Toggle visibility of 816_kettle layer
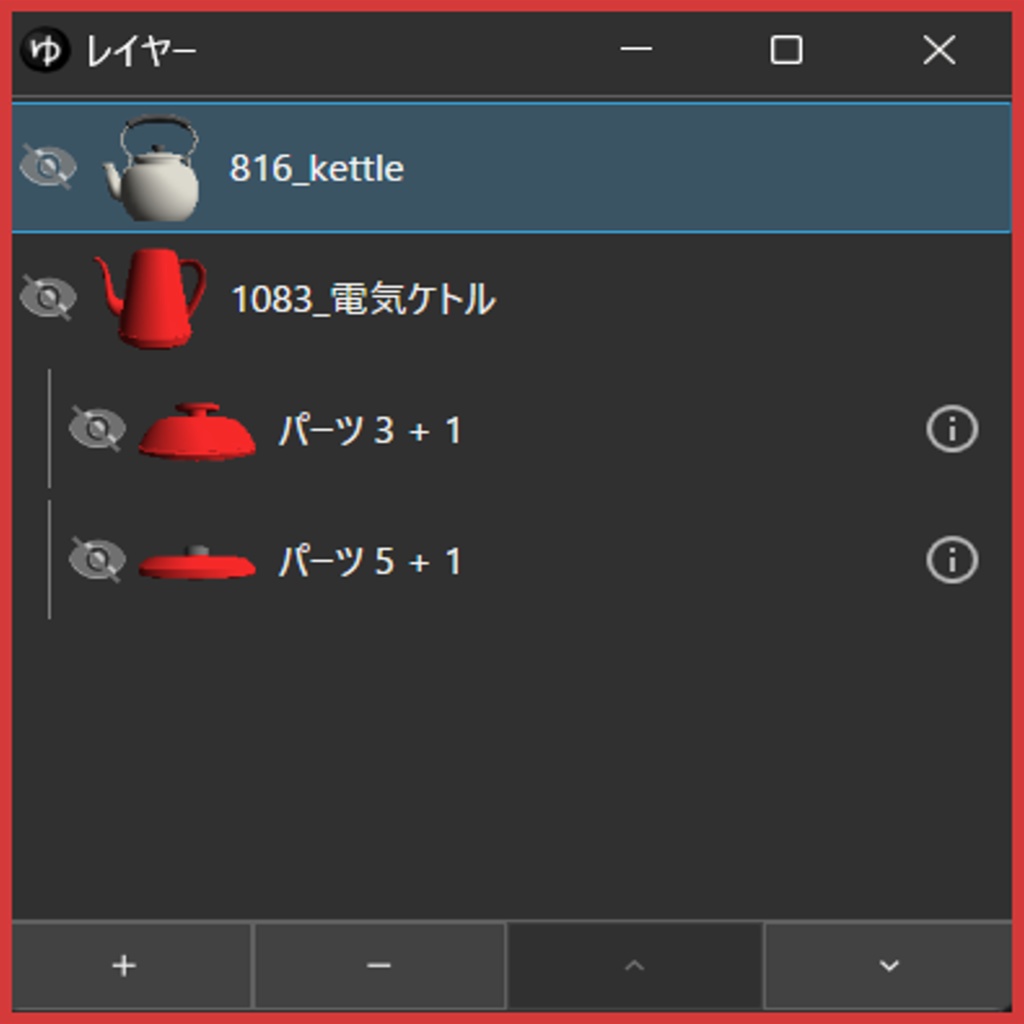This screenshot has width=1024, height=1024. pyautogui.click(x=48, y=167)
